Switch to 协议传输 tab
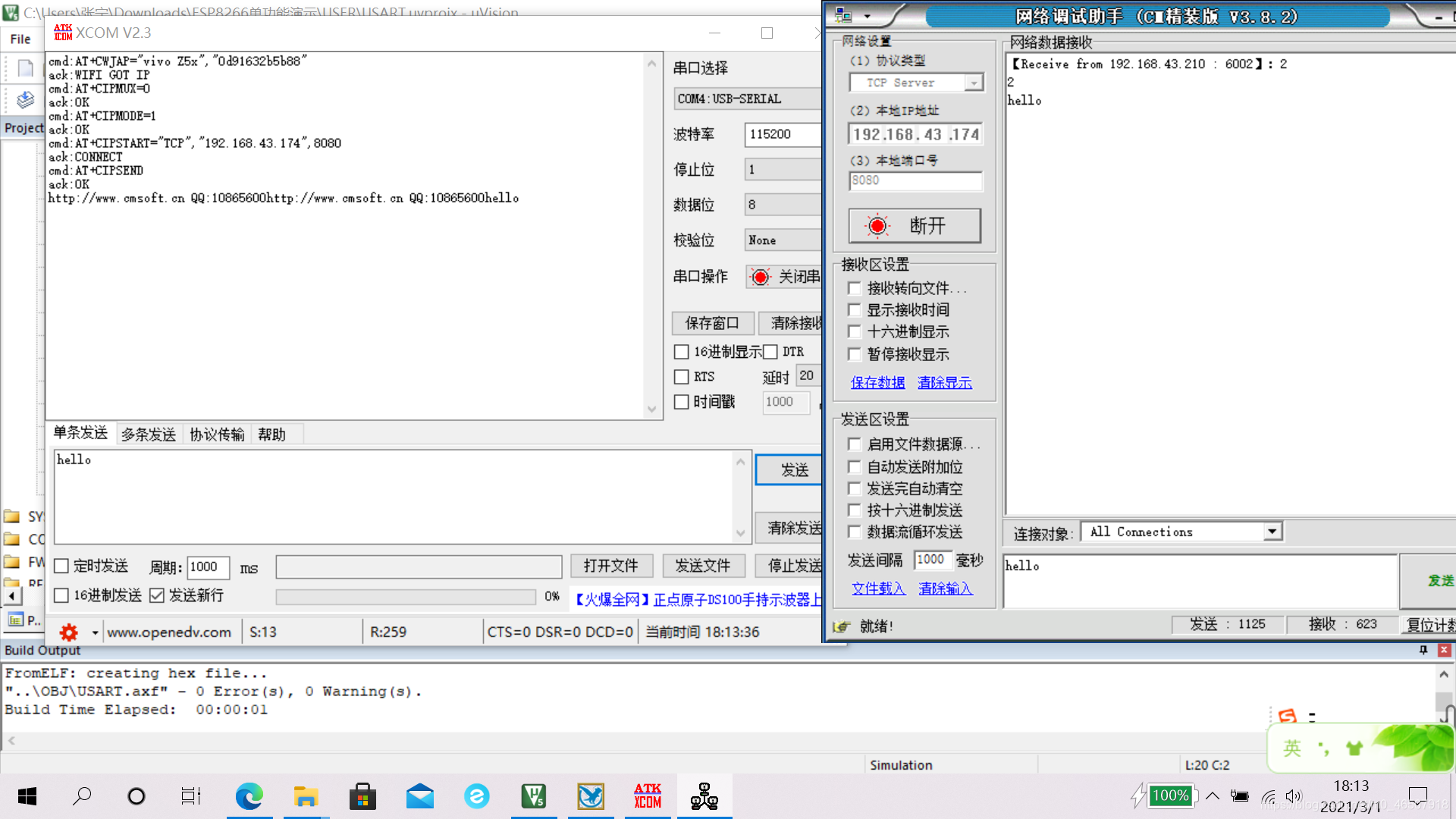Viewport: 1456px width, 819px height. [217, 435]
